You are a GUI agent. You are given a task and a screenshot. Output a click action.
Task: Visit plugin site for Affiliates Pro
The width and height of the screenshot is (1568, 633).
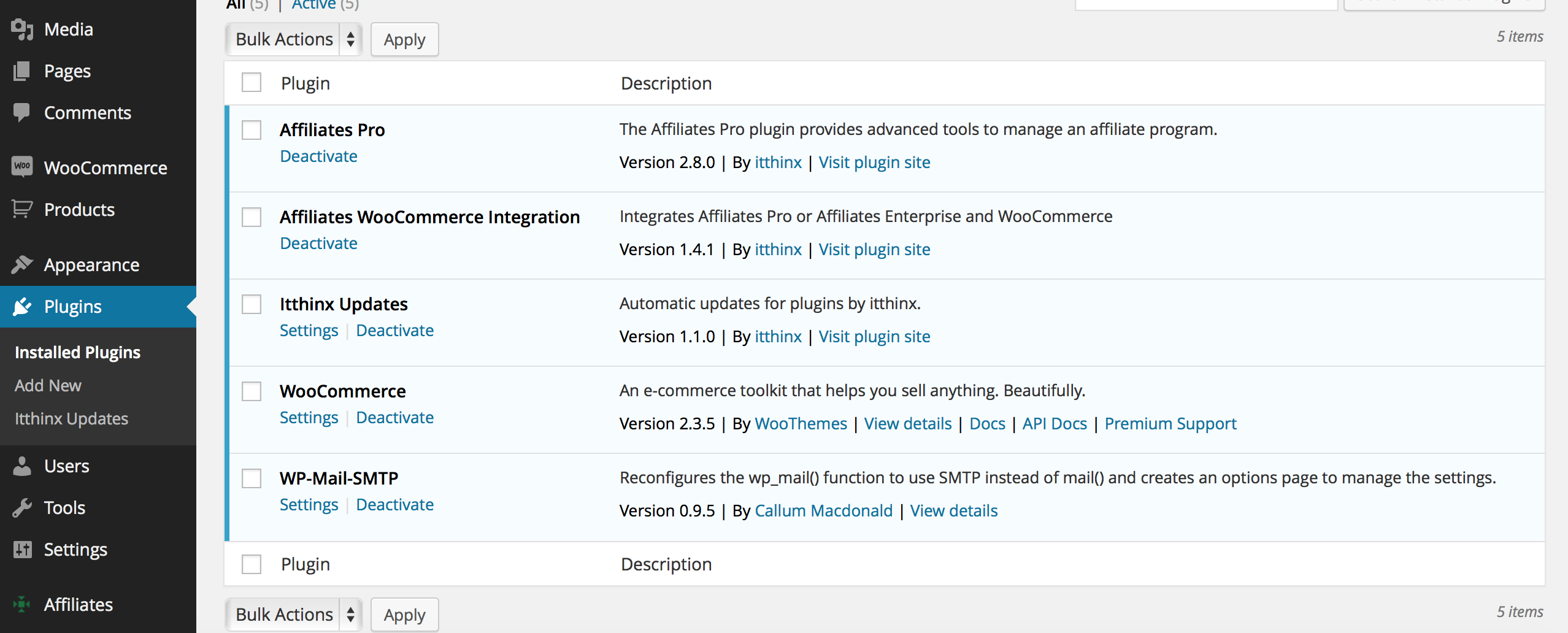[x=874, y=163]
